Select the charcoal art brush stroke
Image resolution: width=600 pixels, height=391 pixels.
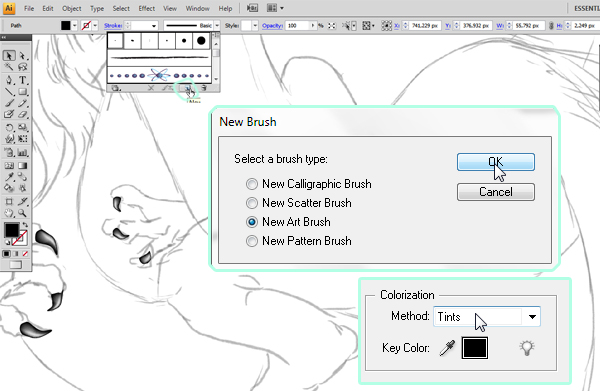[x=159, y=58]
